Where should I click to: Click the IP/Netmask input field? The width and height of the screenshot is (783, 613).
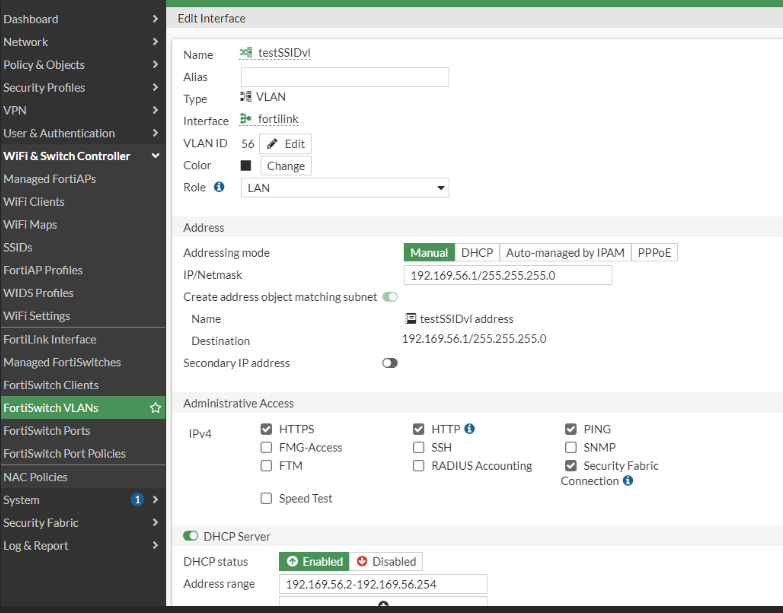(x=508, y=275)
